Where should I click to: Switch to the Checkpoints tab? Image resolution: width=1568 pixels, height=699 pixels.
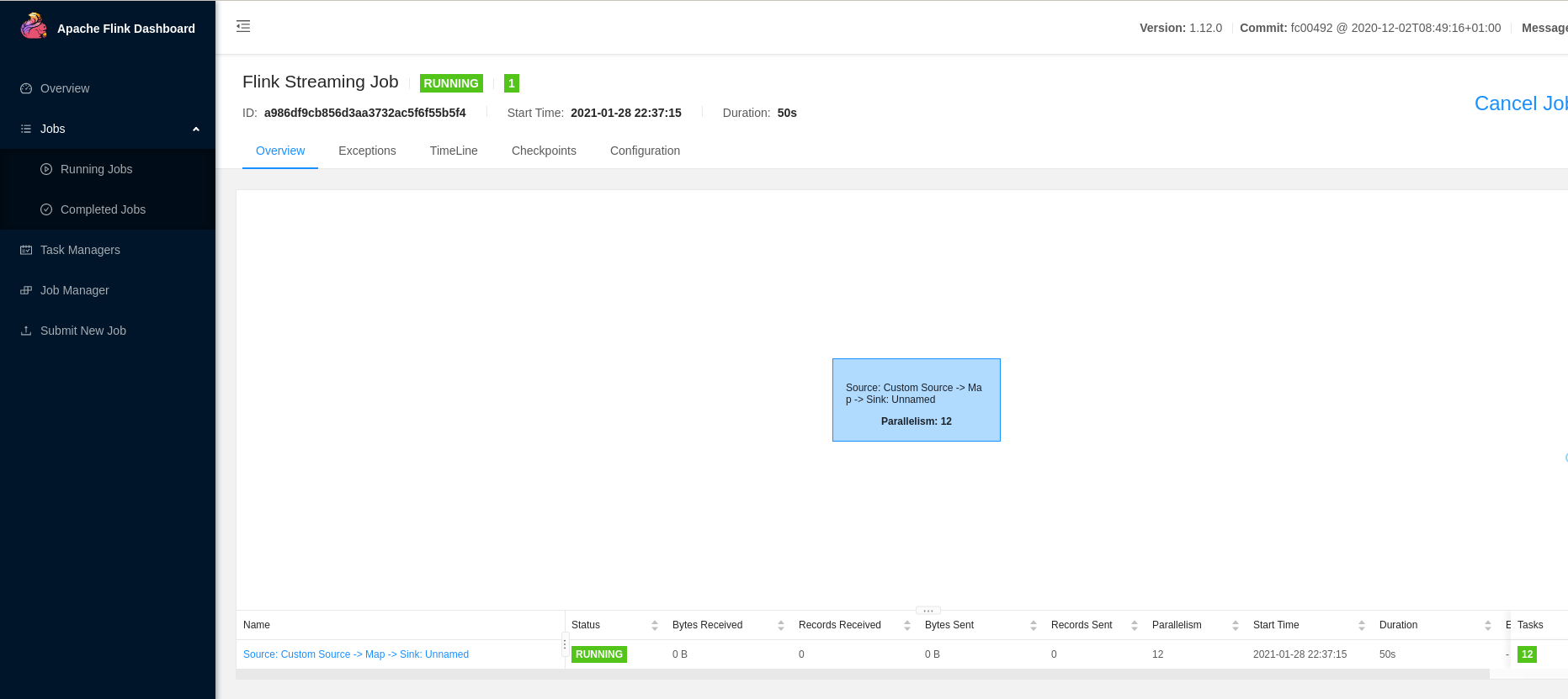click(x=544, y=151)
